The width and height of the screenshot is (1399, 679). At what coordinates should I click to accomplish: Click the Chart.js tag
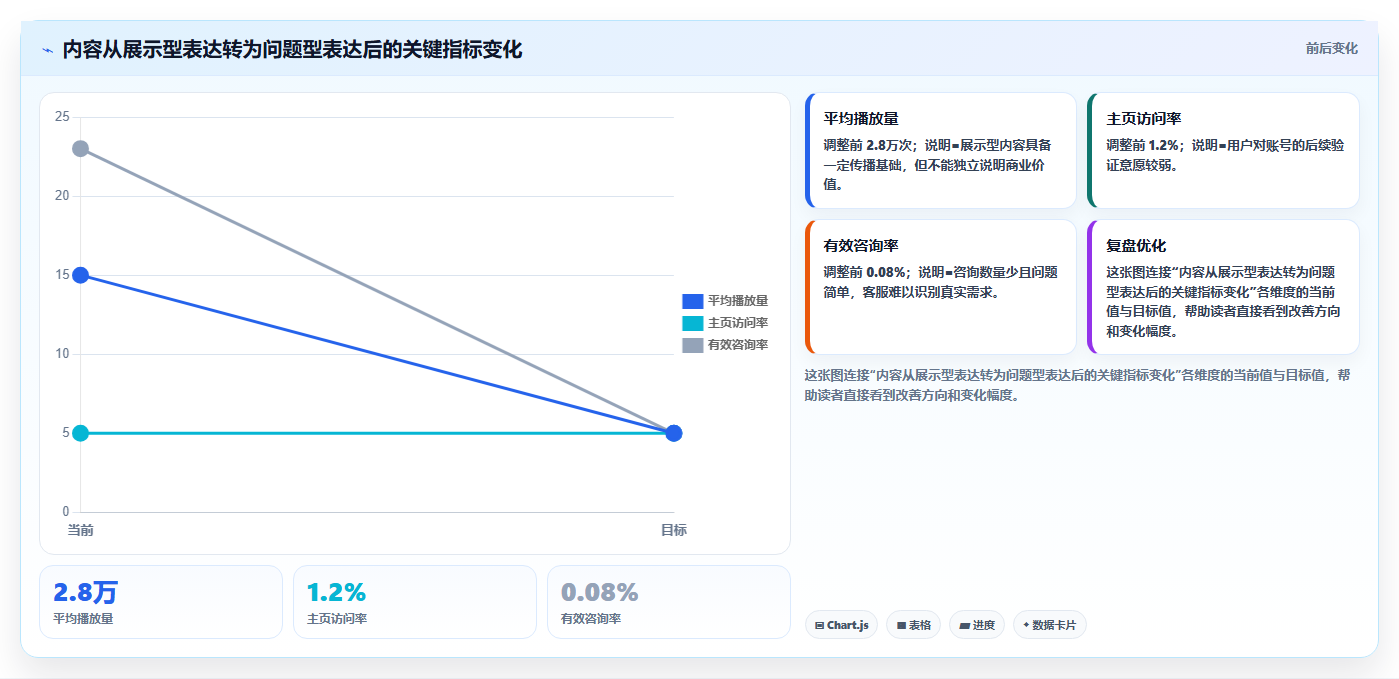click(841, 625)
